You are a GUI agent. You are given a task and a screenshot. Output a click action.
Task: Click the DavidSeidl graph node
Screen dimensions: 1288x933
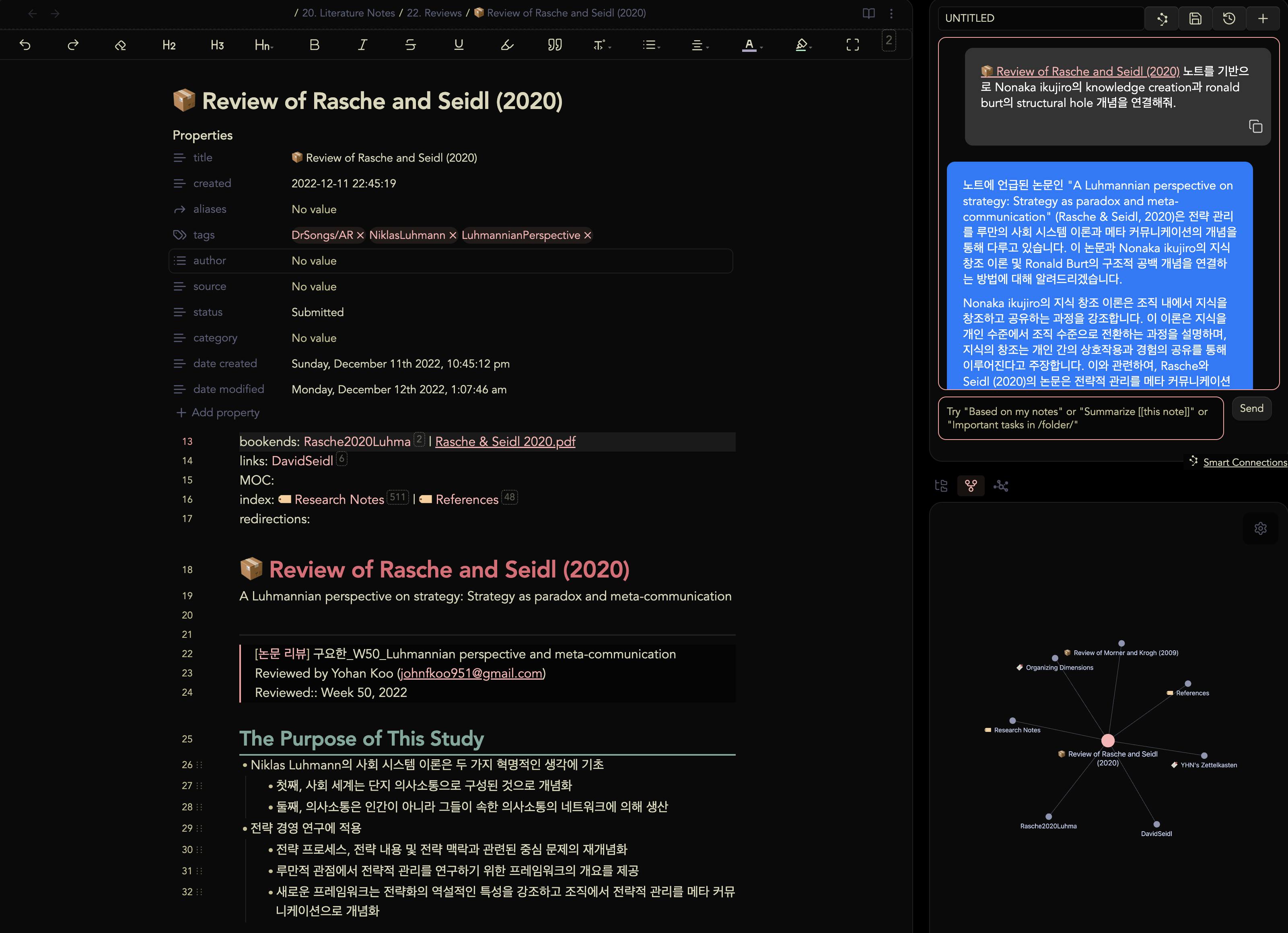(x=1156, y=824)
